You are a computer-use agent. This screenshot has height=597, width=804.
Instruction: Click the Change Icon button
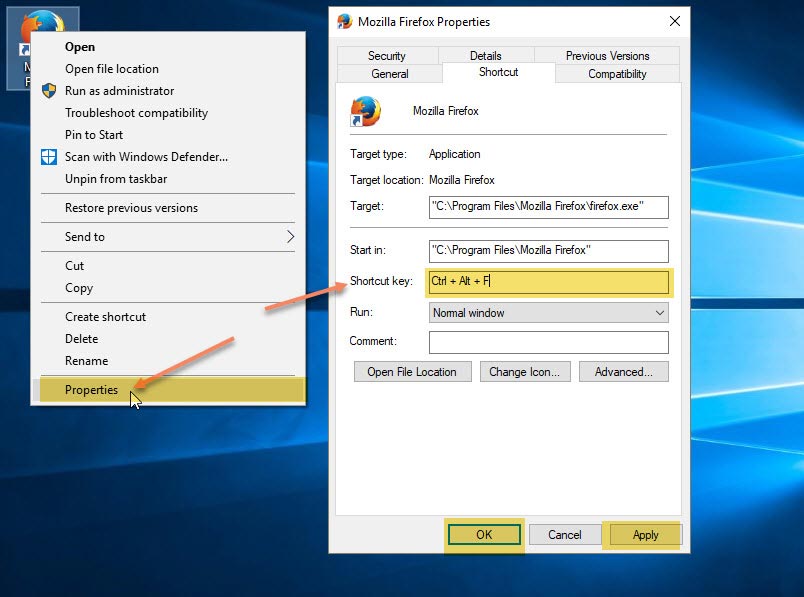(525, 372)
